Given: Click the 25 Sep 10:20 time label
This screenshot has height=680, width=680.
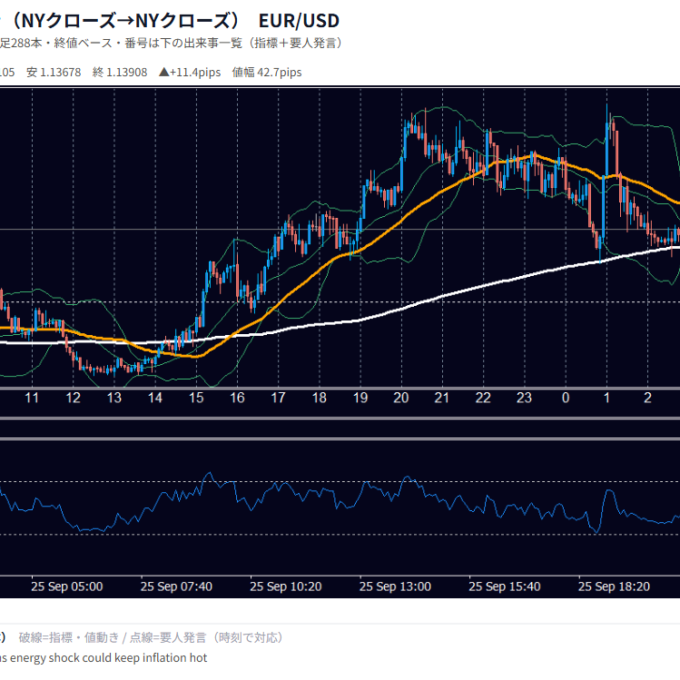Looking at the screenshot, I should (285, 587).
